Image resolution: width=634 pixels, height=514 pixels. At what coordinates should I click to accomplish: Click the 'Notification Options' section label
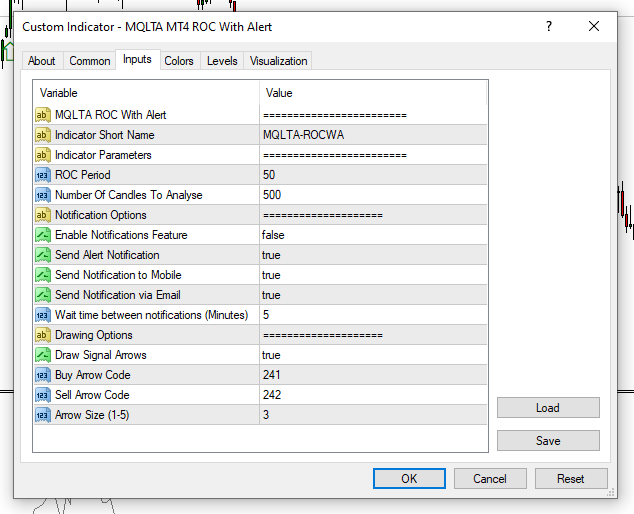point(101,215)
